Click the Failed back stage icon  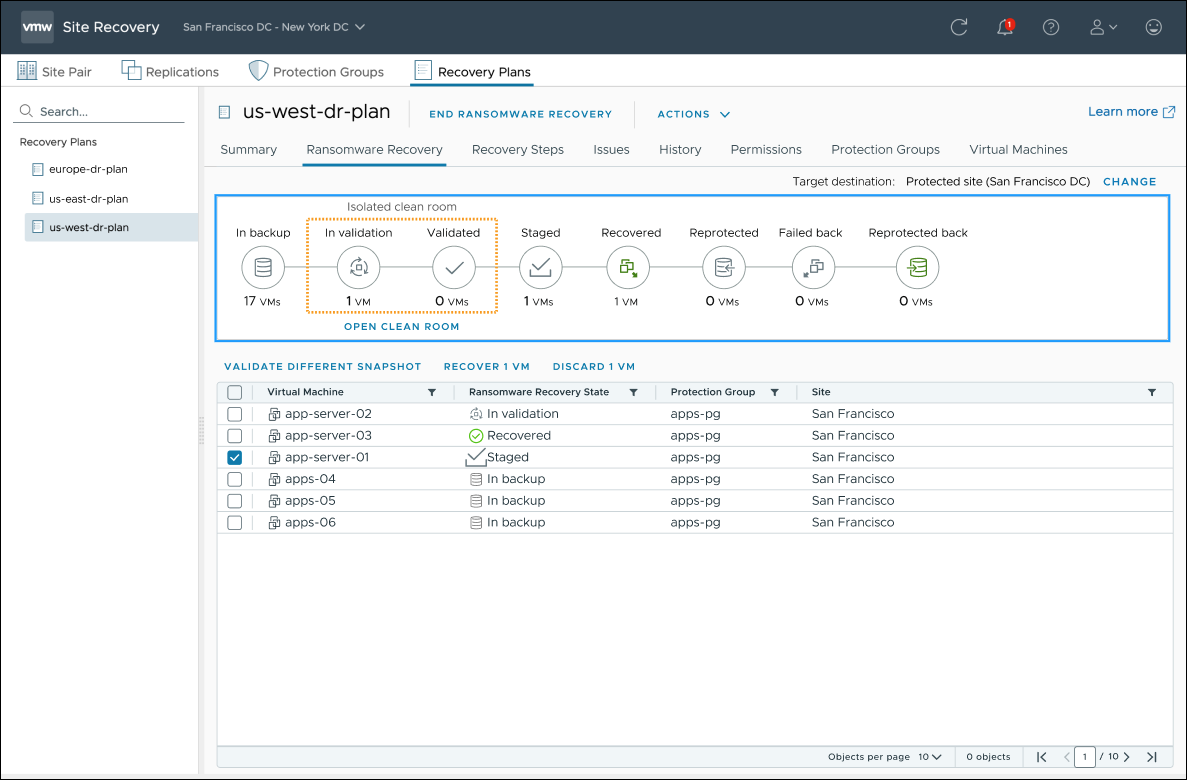[x=811, y=267]
